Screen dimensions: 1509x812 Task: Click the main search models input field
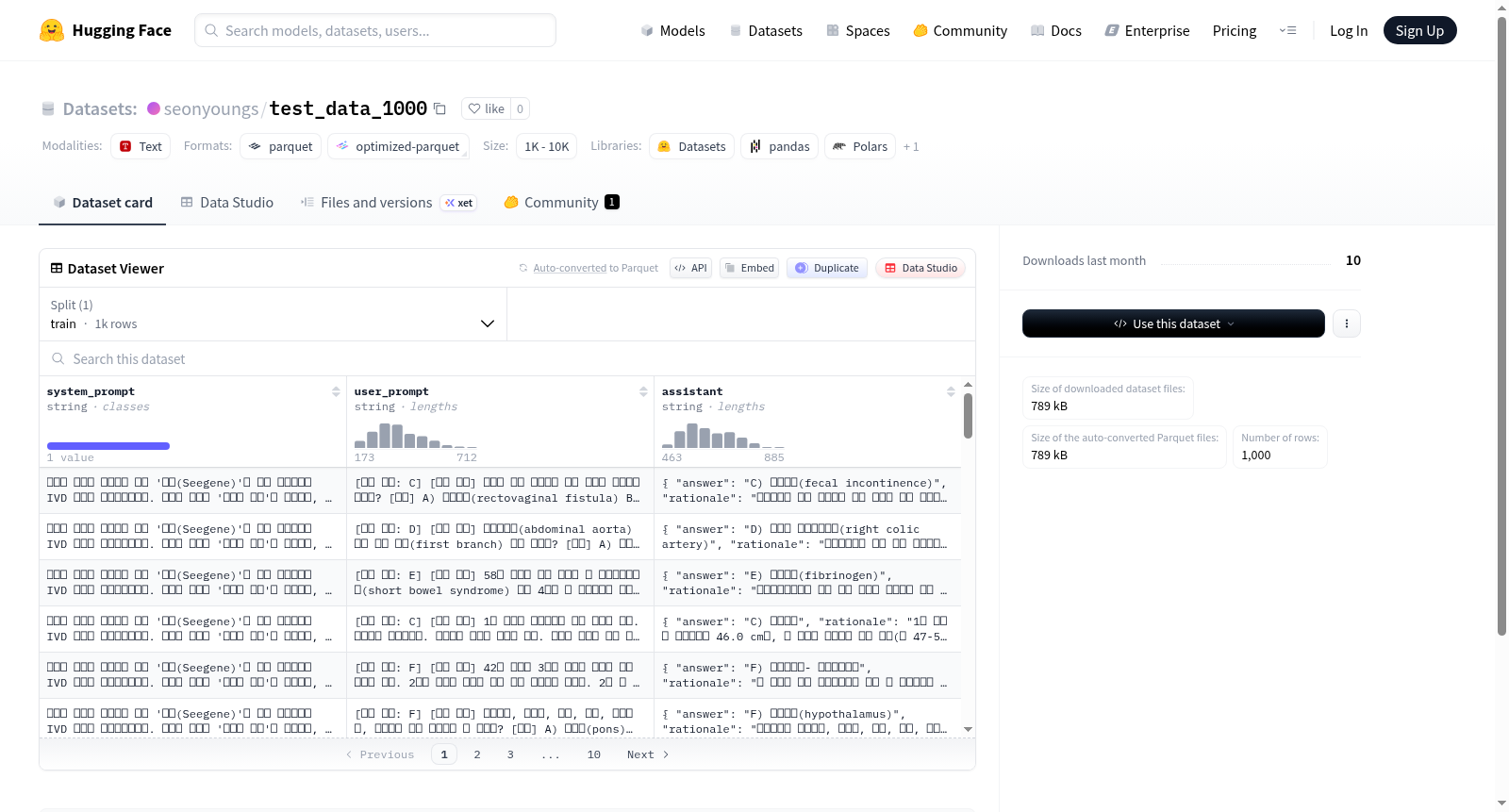point(375,30)
